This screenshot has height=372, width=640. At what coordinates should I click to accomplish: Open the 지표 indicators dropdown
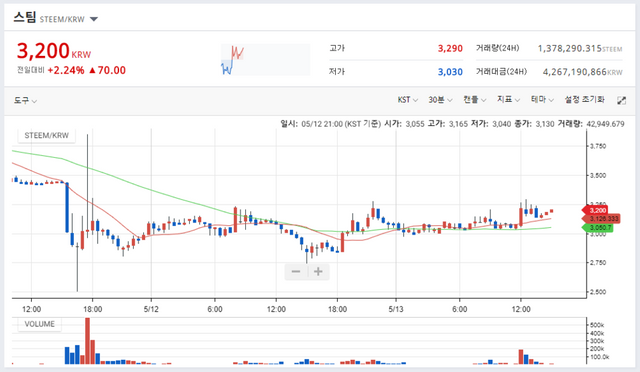point(508,100)
